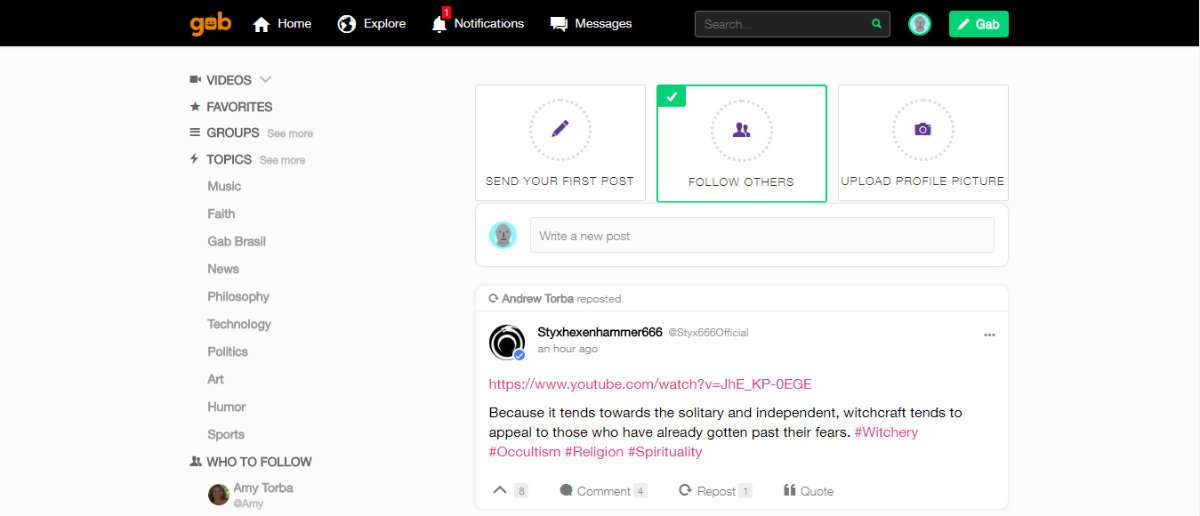Click the Messages chat bubble icon
1200x516 pixels.
coord(559,24)
